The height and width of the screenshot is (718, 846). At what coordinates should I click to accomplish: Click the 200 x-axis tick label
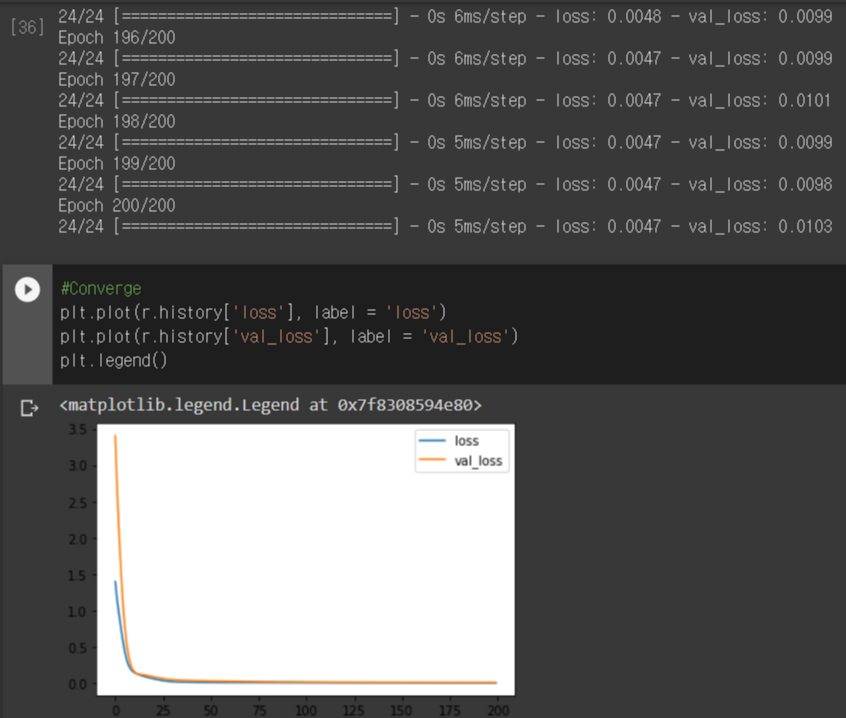(x=498, y=710)
